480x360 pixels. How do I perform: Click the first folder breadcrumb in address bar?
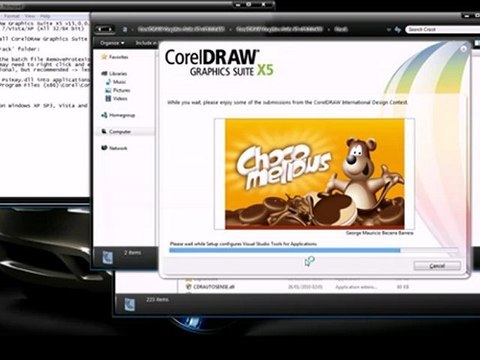click(181, 29)
